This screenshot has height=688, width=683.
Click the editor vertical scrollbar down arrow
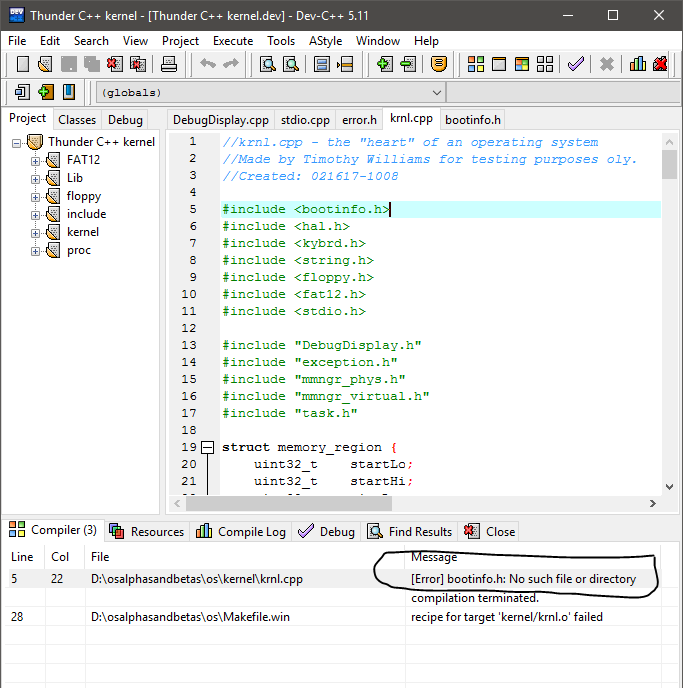pos(669,487)
